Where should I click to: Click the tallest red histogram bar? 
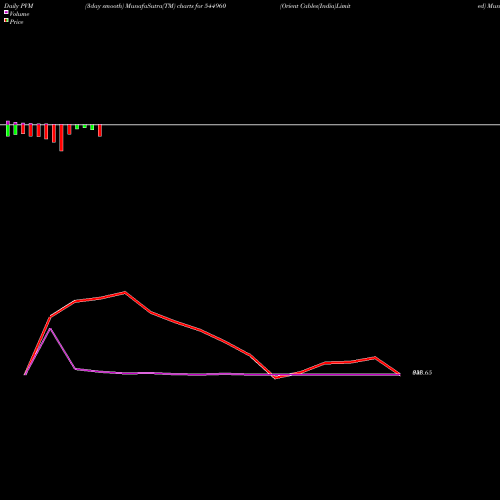pos(61,138)
